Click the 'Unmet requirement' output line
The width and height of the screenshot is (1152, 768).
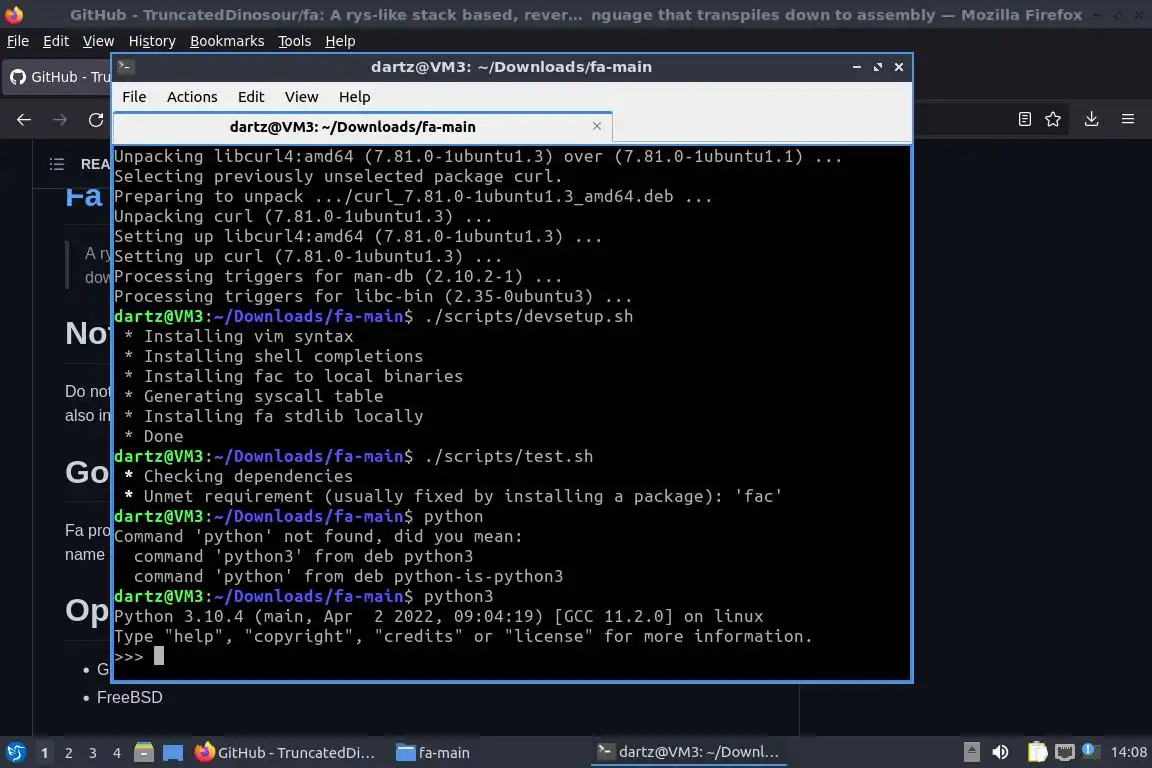click(452, 496)
